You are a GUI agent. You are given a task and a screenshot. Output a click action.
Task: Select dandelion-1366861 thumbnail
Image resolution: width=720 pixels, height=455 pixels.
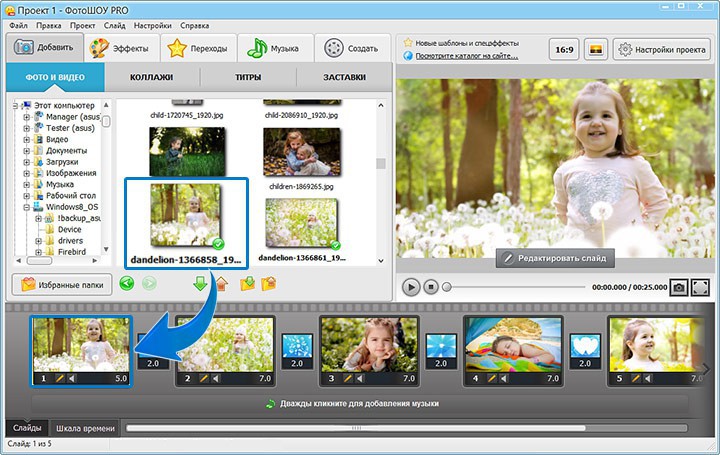pyautogui.click(x=302, y=224)
